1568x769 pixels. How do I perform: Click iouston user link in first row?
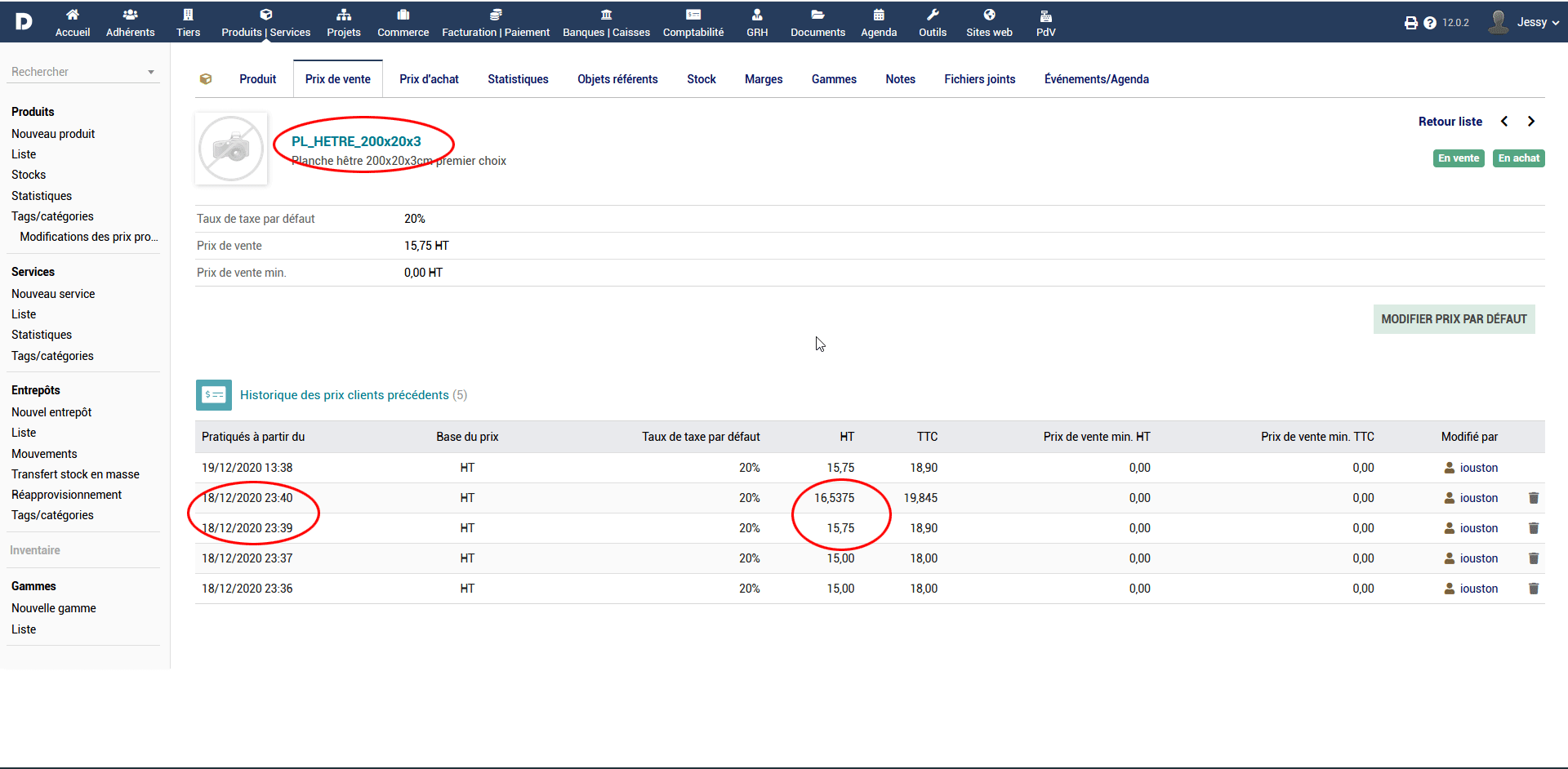(1478, 468)
